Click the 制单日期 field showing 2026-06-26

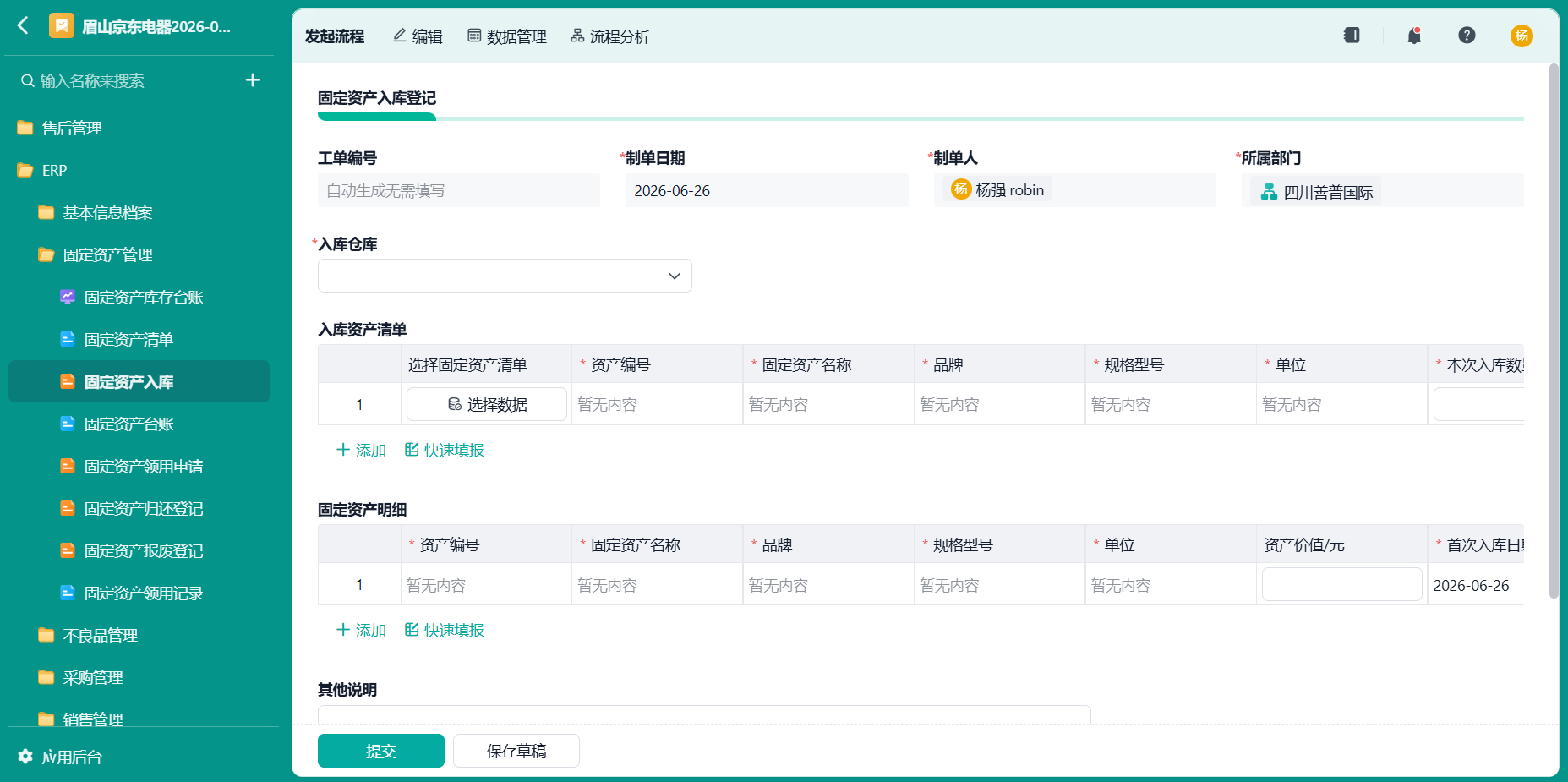pos(767,190)
